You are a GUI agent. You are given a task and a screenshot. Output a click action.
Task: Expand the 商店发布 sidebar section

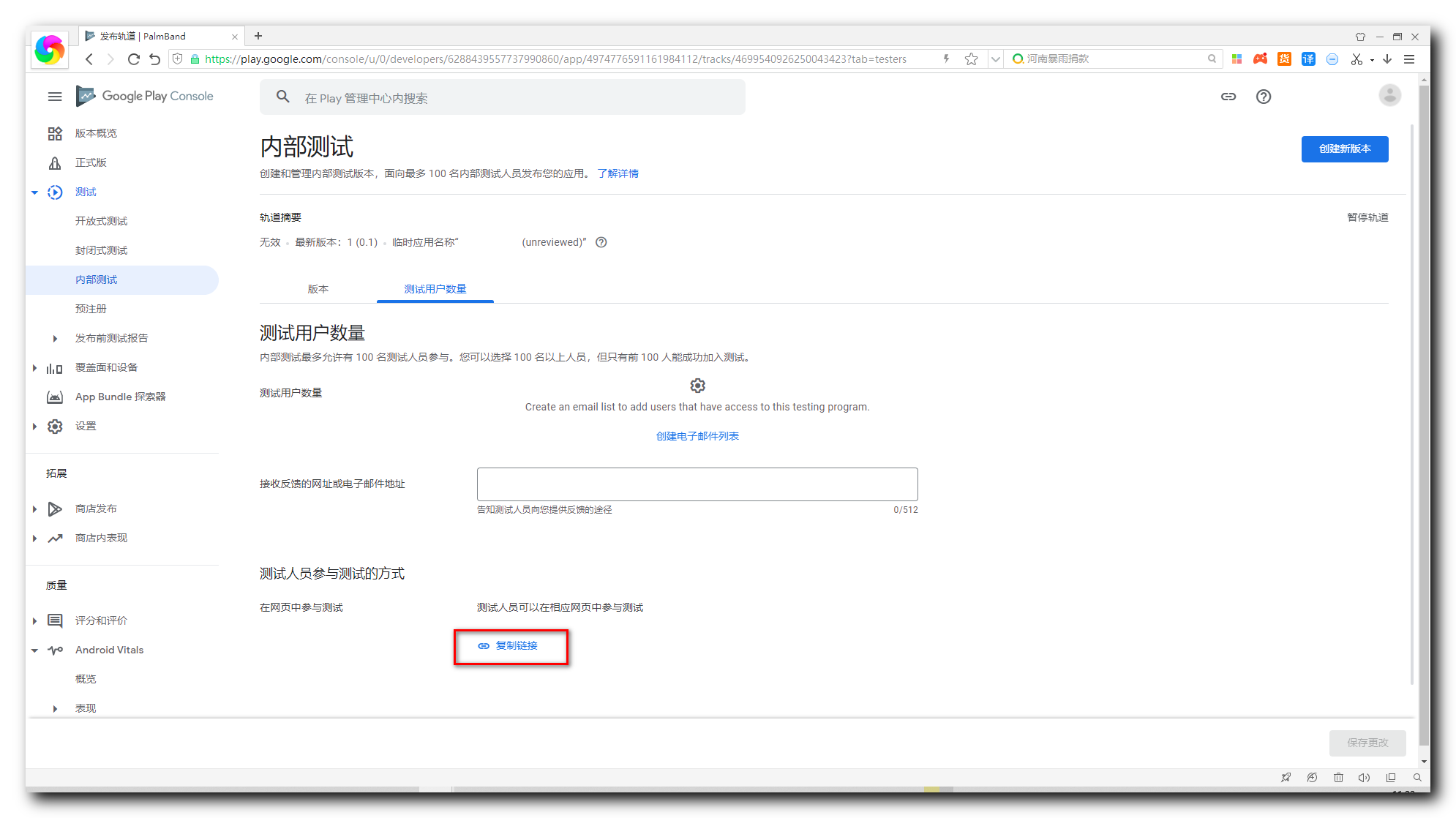pyautogui.click(x=34, y=509)
